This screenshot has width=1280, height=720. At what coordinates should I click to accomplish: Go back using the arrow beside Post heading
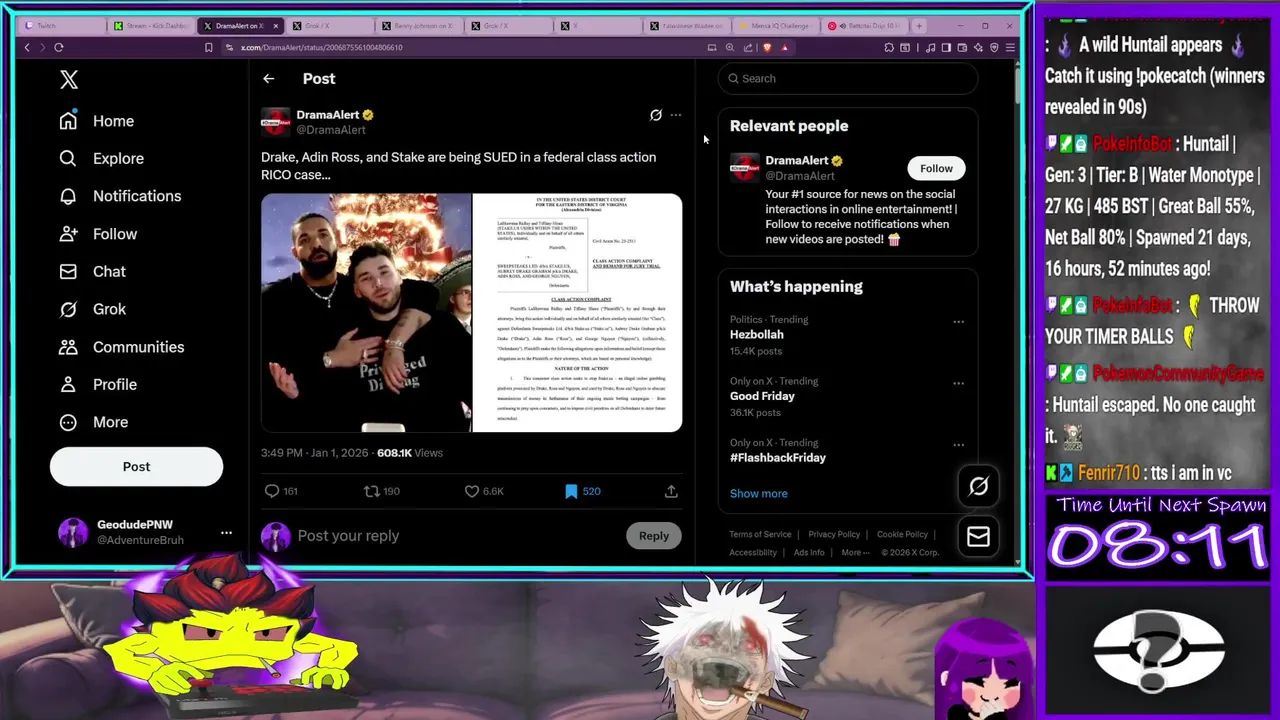pyautogui.click(x=268, y=78)
